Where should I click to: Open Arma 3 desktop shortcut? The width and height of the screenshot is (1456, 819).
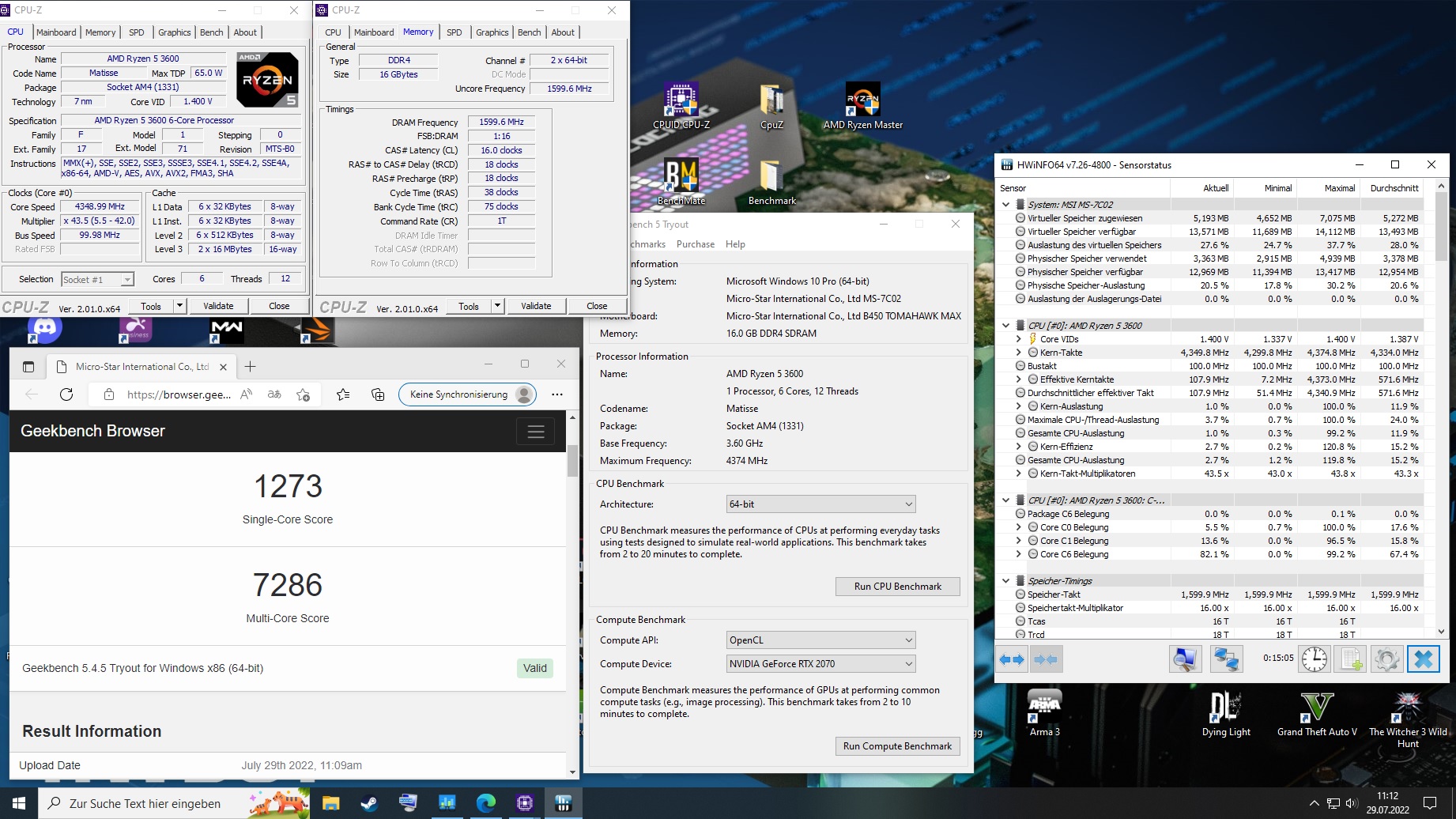click(1044, 713)
